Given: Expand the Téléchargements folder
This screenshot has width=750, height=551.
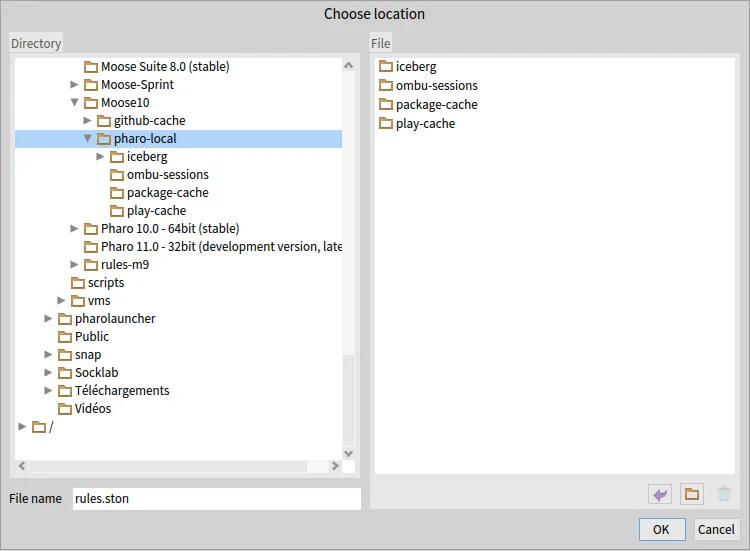Looking at the screenshot, I should click(x=49, y=391).
